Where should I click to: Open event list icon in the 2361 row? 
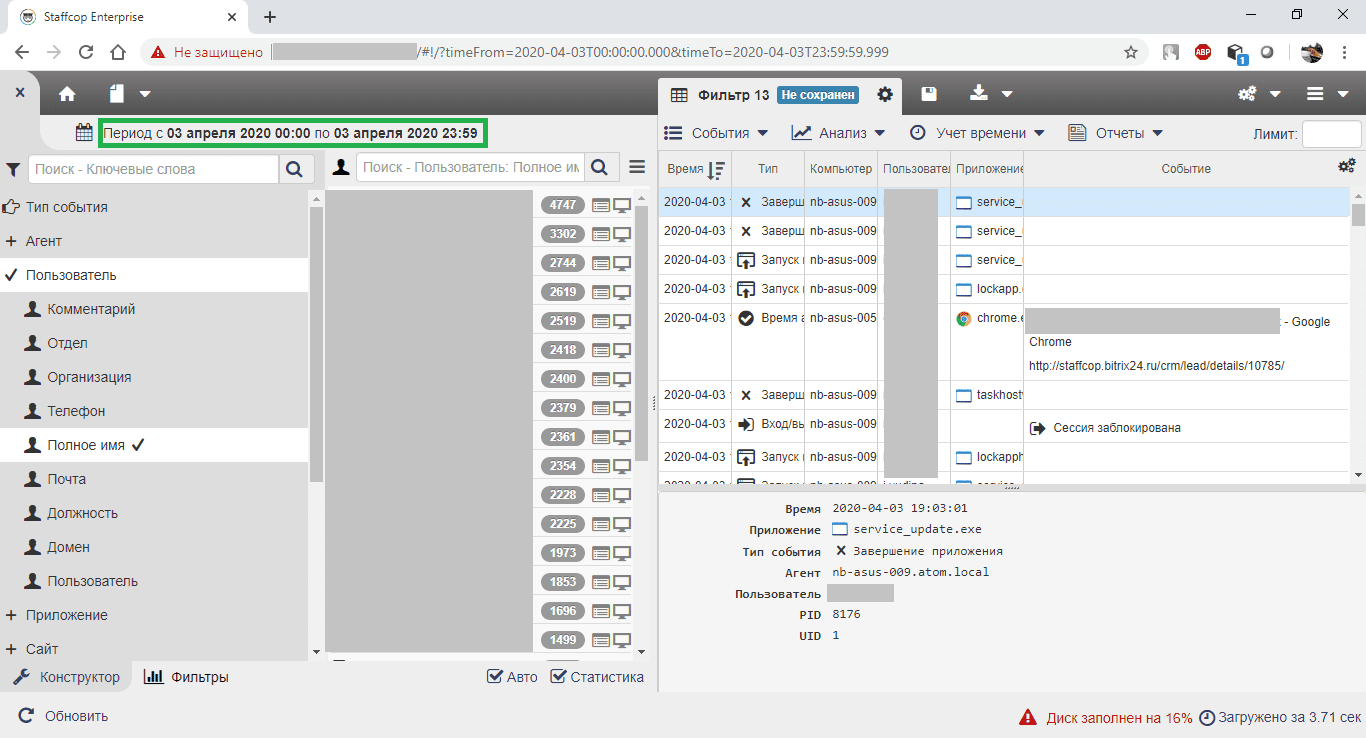click(x=601, y=437)
